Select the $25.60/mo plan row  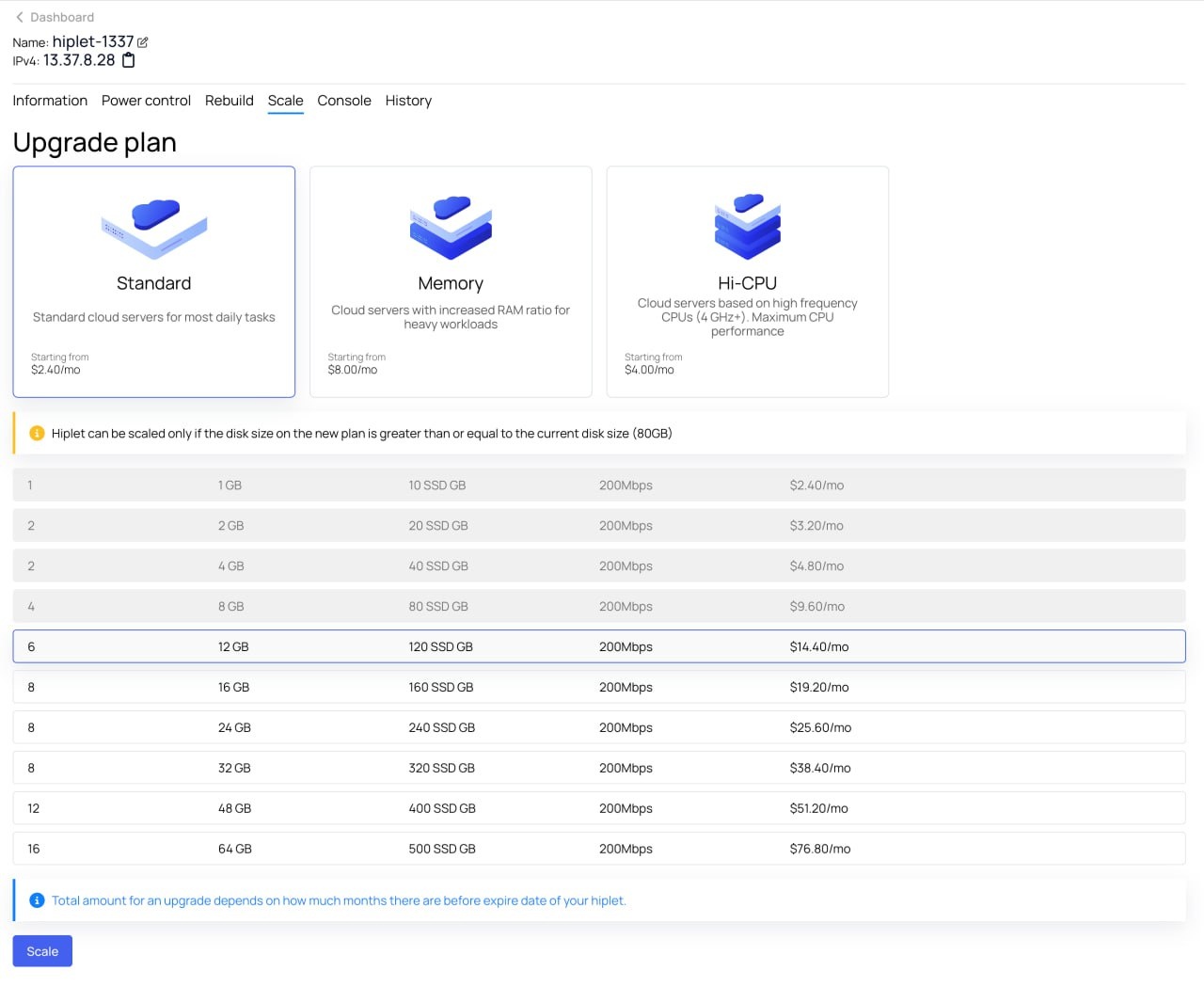[598, 727]
